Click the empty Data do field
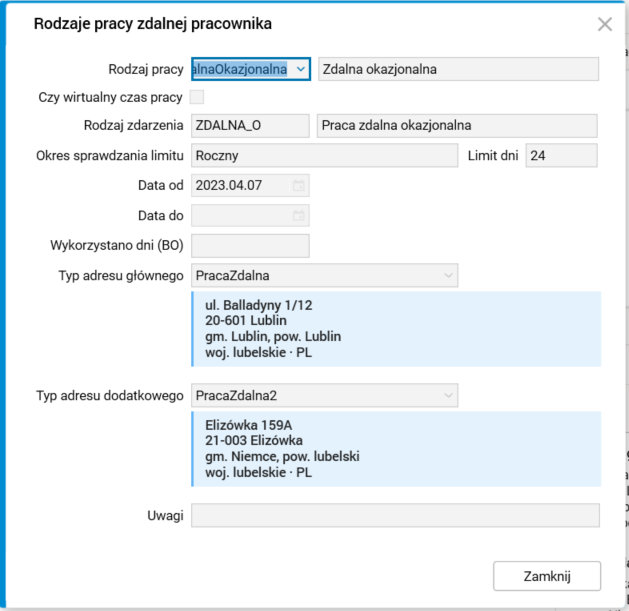The height and width of the screenshot is (611, 629). coord(240,215)
